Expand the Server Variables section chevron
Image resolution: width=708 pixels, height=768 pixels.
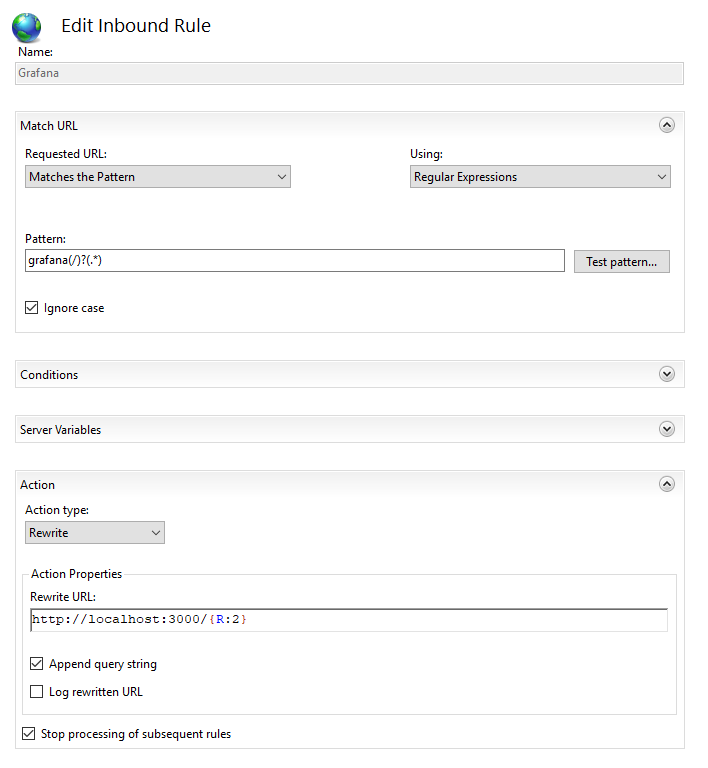pos(667,429)
